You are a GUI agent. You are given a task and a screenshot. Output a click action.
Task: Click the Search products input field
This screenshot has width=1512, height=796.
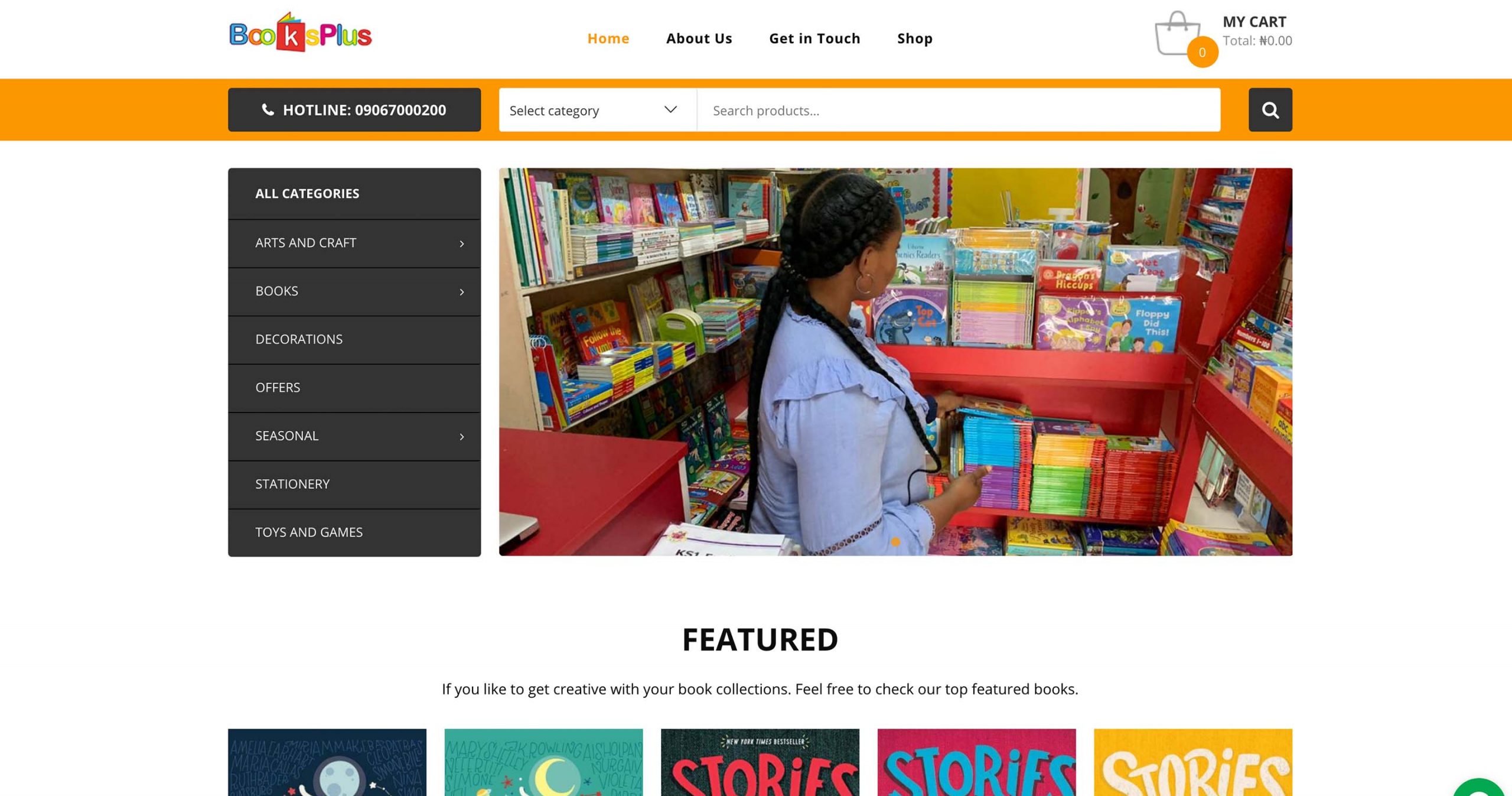point(959,110)
